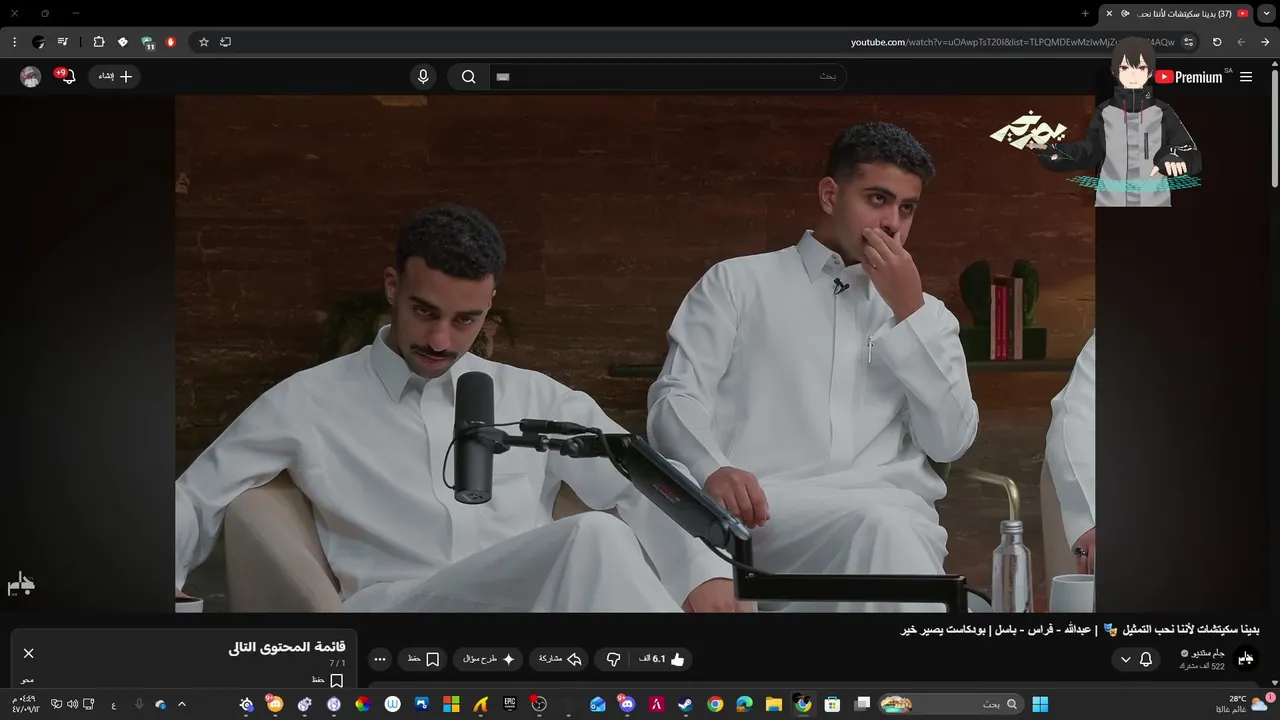The image size is (1280, 720).
Task: Open Steam from the taskbar
Action: click(686, 704)
